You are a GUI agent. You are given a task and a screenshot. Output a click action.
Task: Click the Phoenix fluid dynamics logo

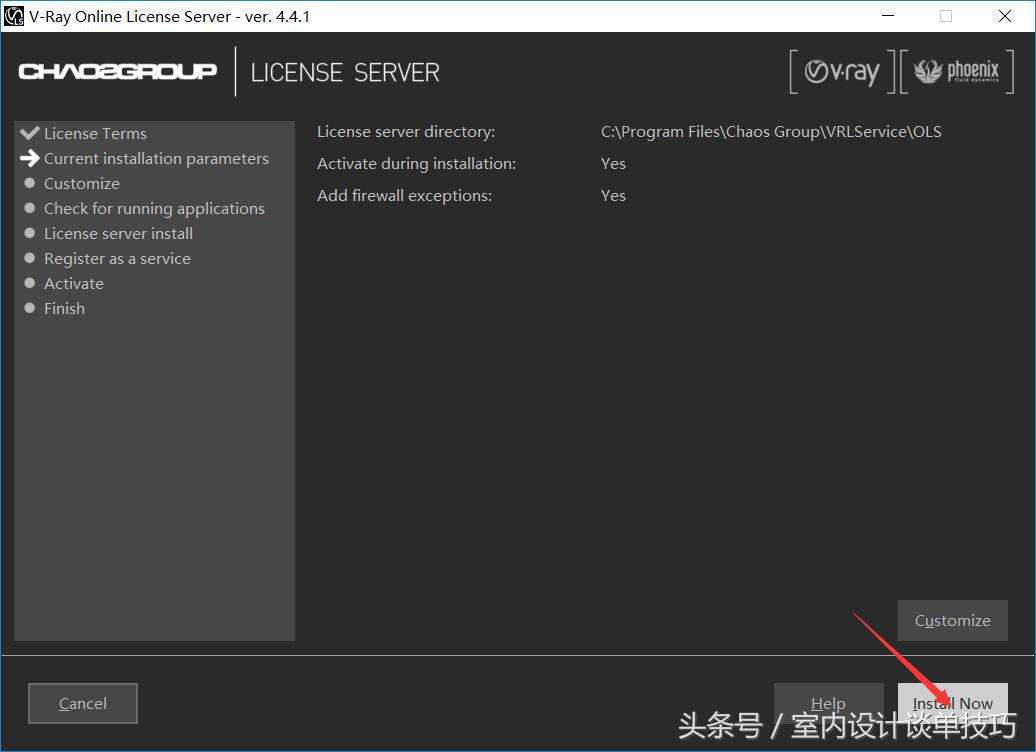pos(957,71)
